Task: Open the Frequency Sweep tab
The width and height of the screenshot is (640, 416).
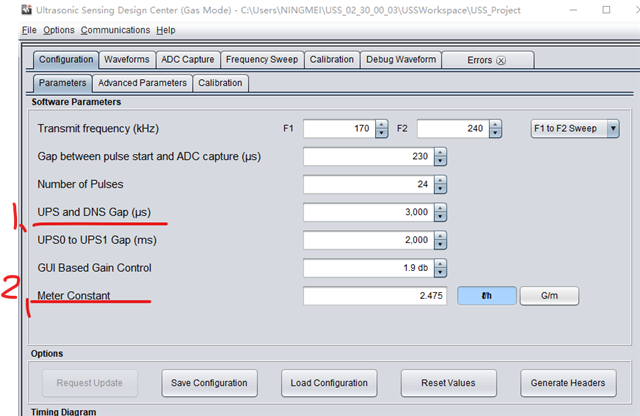Action: coord(262,60)
